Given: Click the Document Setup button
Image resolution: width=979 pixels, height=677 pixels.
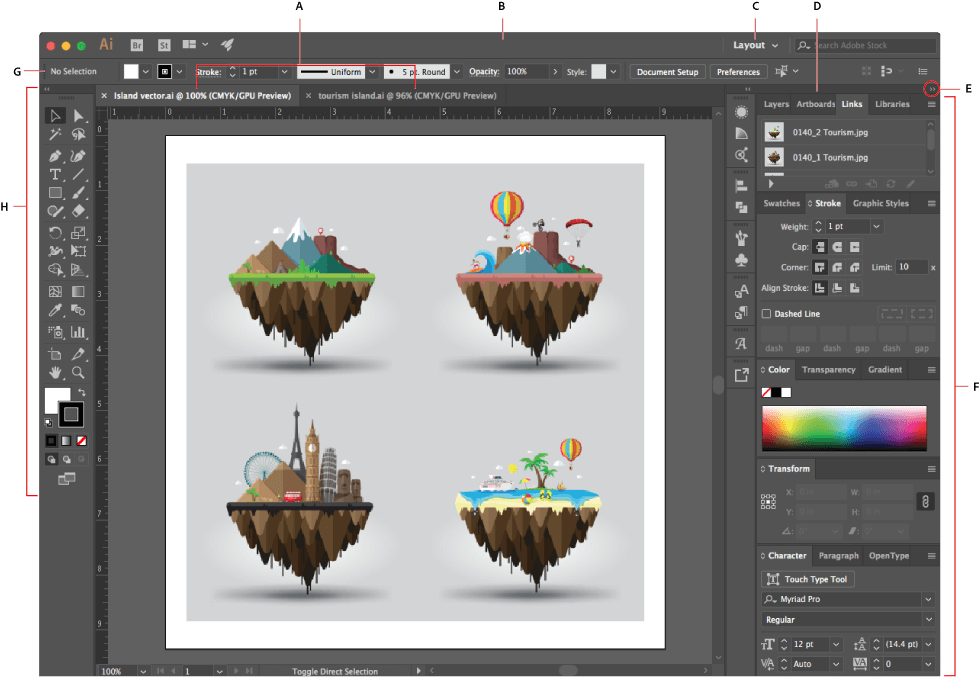Looking at the screenshot, I should [x=667, y=71].
